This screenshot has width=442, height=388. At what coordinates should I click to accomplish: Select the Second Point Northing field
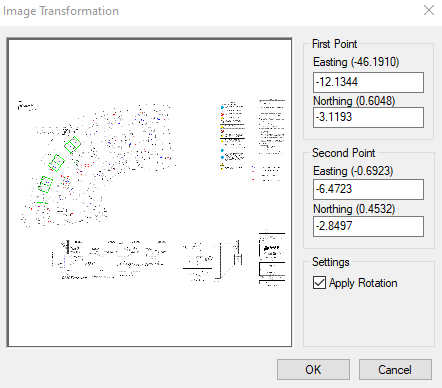click(368, 226)
